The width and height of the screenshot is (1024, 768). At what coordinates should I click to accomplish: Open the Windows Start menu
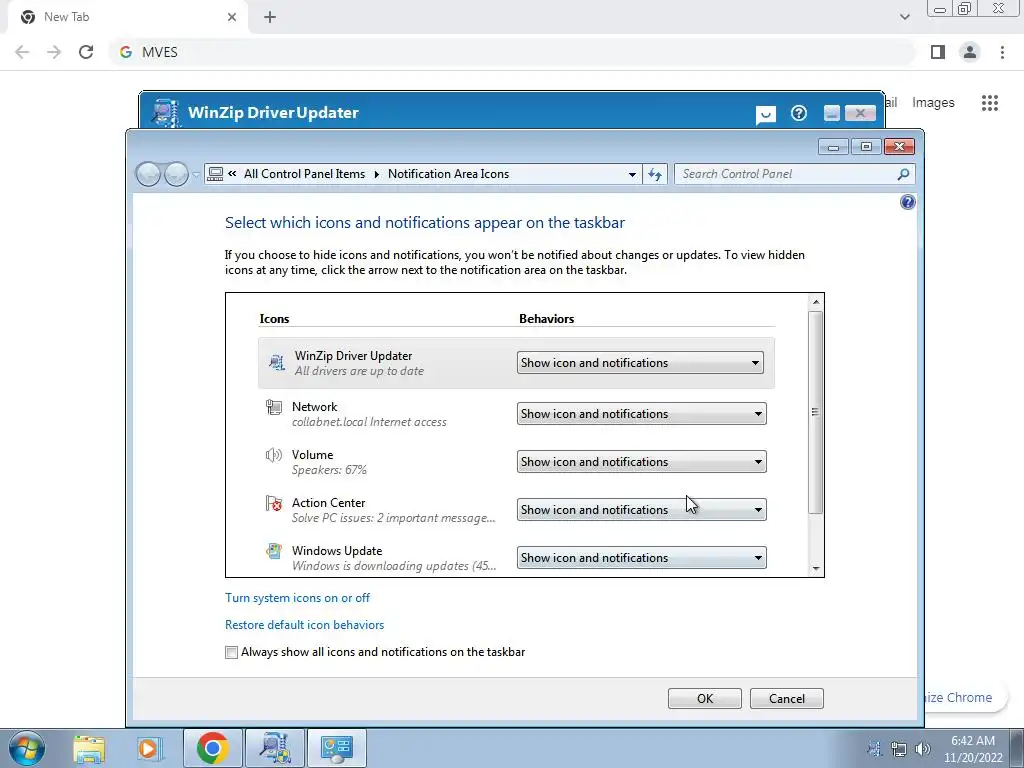point(27,748)
